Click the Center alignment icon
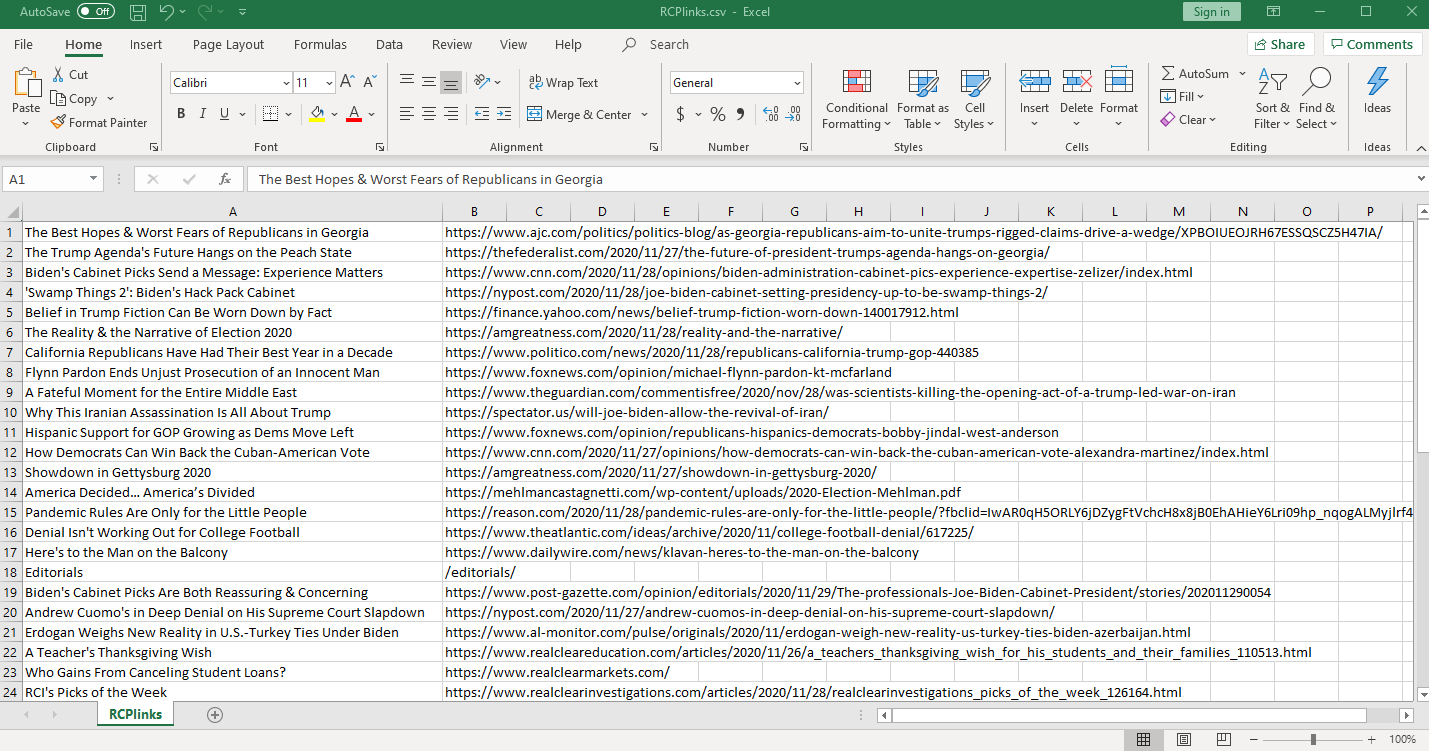Viewport: 1429px width, 751px height. (429, 114)
